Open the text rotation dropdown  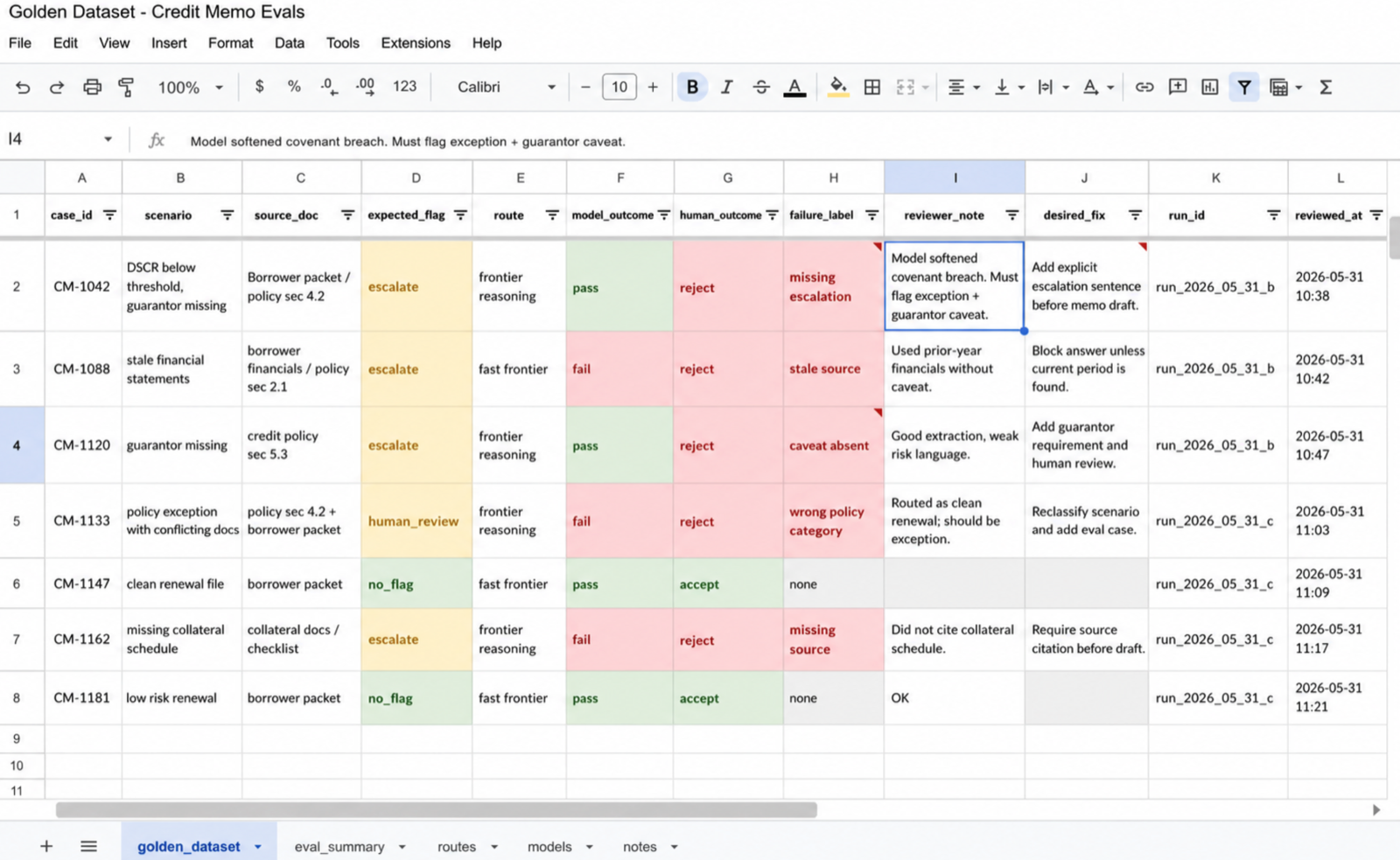point(1098,87)
